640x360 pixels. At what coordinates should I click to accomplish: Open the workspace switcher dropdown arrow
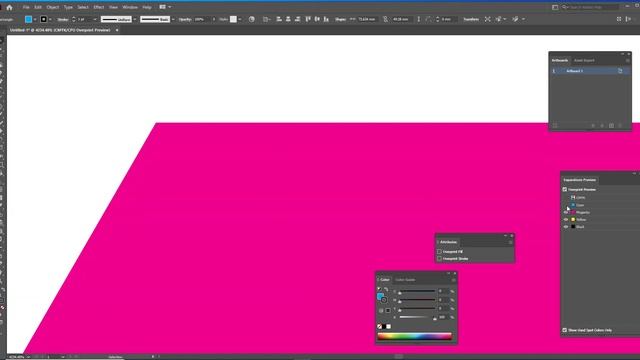coord(170,7)
